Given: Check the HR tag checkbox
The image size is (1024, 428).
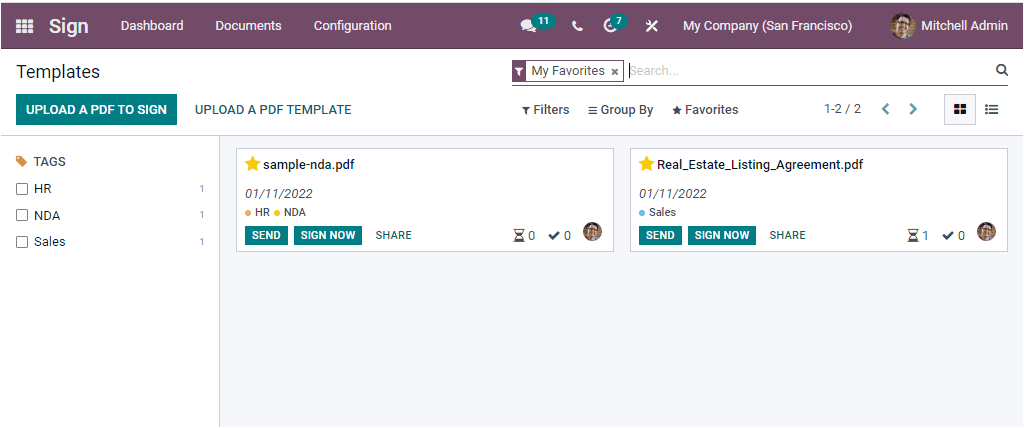Looking at the screenshot, I should pyautogui.click(x=22, y=189).
